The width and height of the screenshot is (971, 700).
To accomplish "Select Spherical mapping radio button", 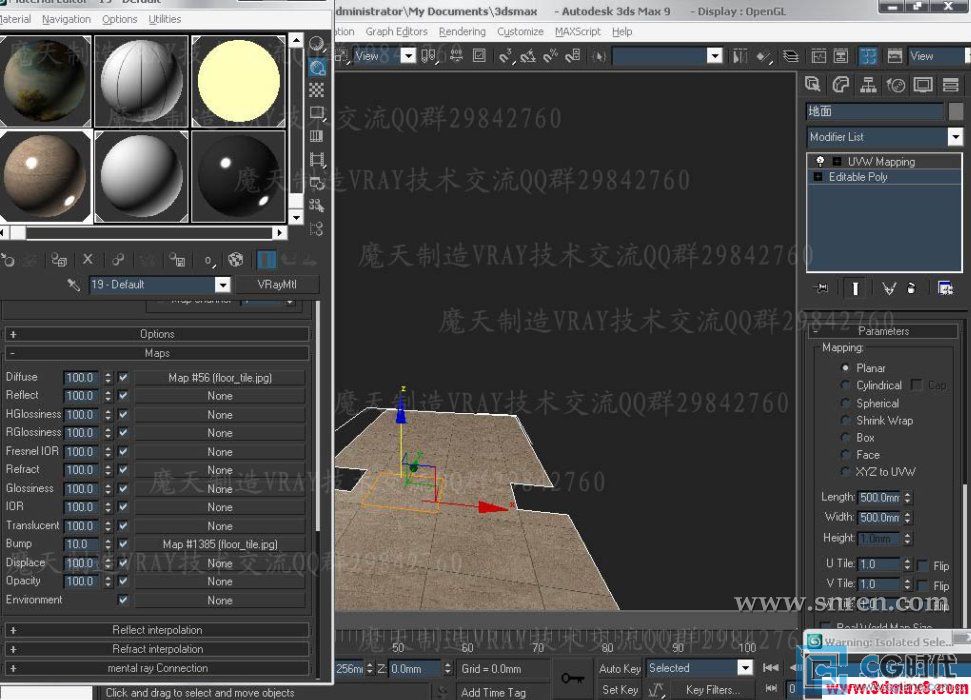I will click(x=845, y=403).
